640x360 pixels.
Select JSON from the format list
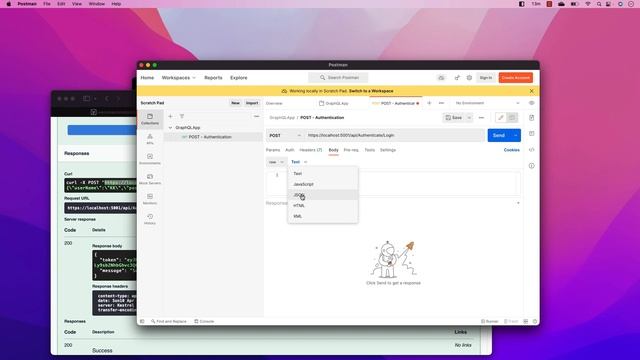[x=323, y=195]
